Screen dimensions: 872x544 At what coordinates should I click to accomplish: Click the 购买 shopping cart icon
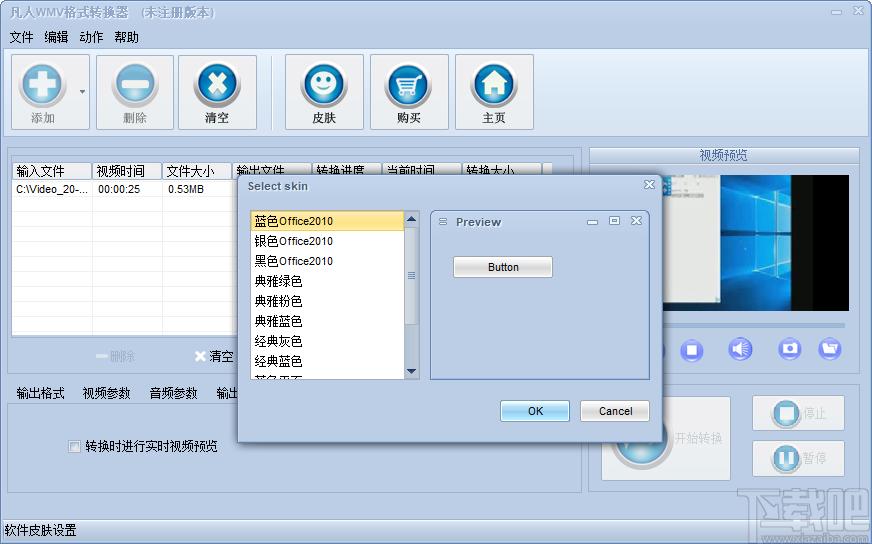[x=409, y=86]
